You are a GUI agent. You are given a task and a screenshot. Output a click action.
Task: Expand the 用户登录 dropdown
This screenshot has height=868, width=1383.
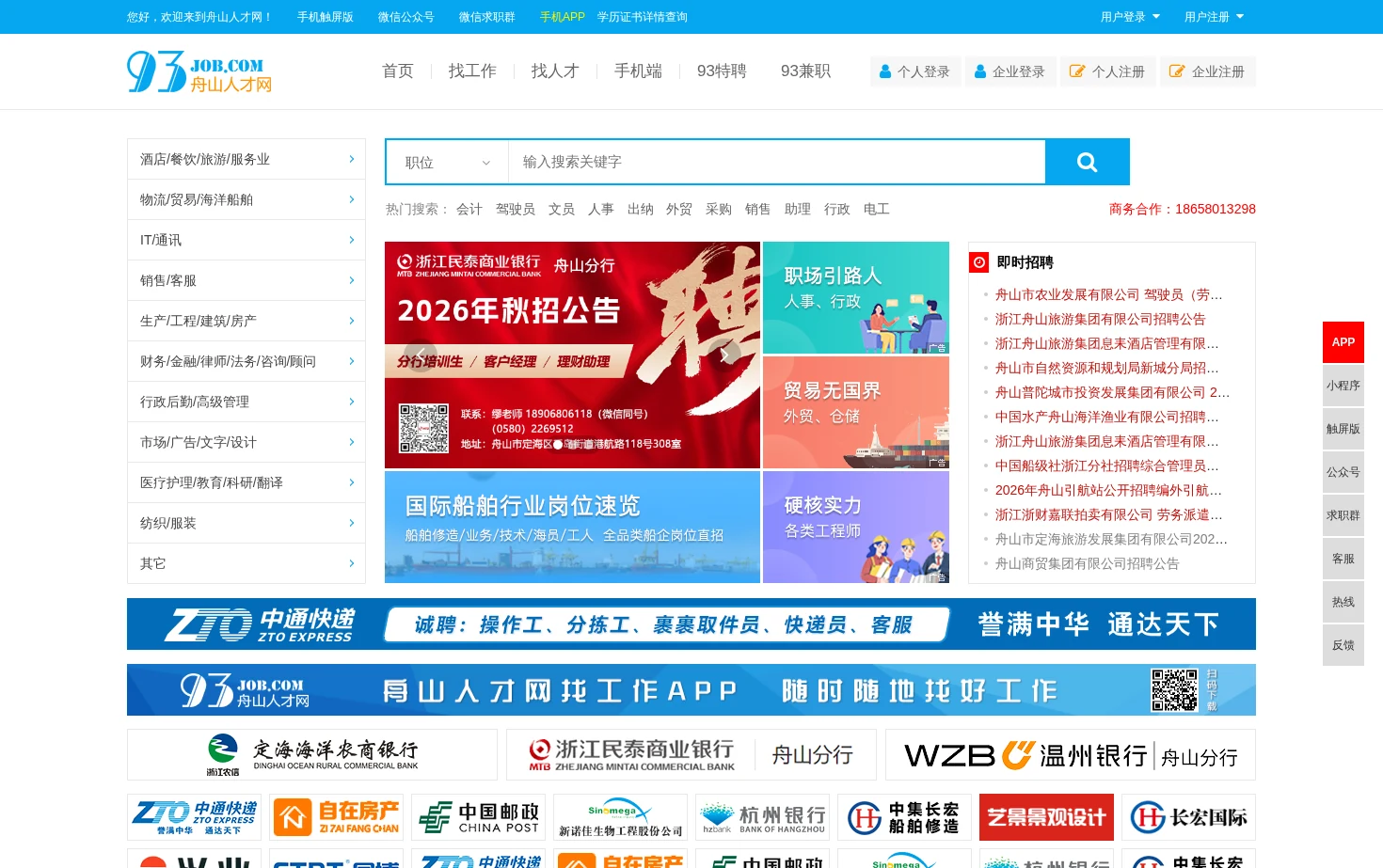(1131, 17)
